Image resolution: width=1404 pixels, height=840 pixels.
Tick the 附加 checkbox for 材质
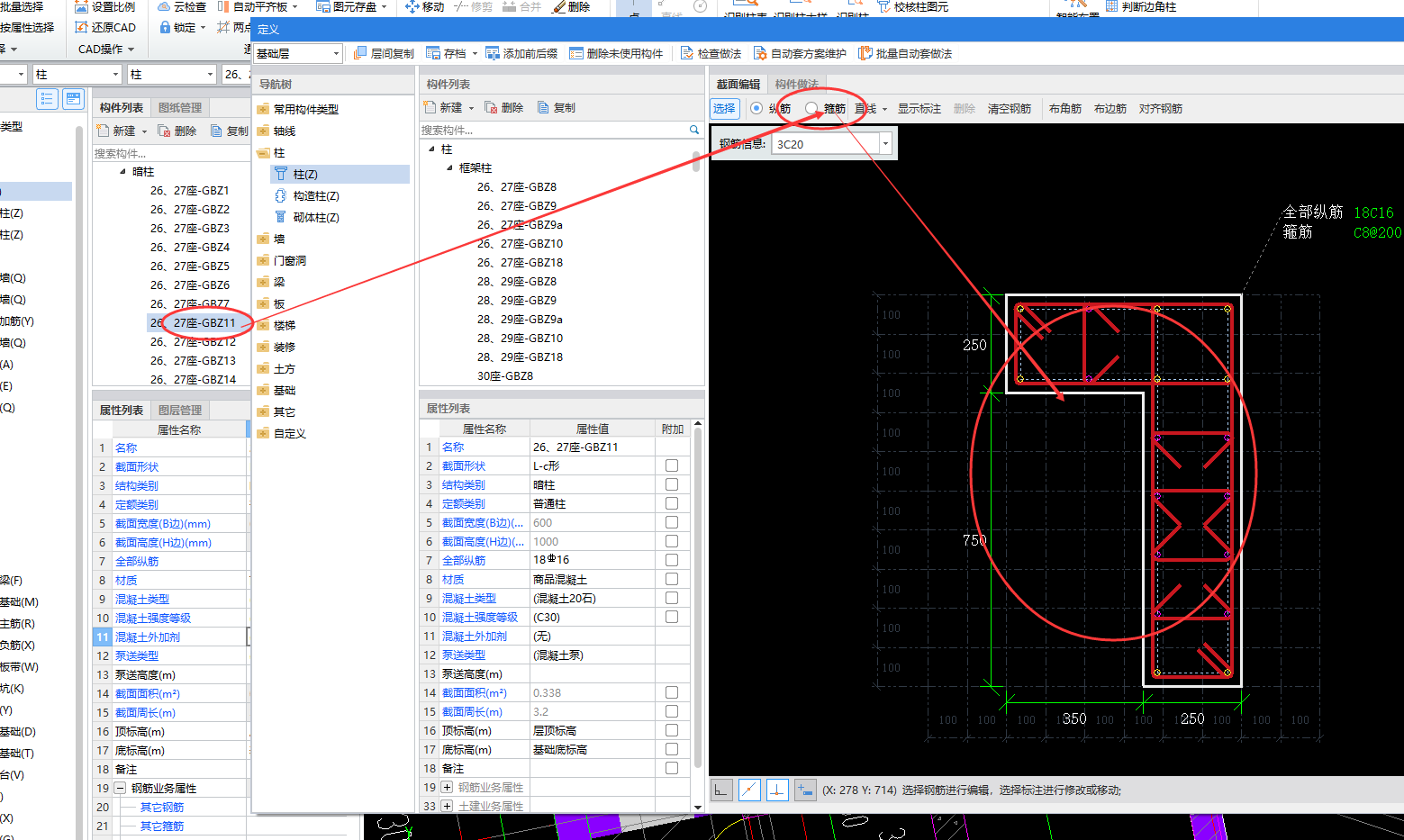[672, 579]
